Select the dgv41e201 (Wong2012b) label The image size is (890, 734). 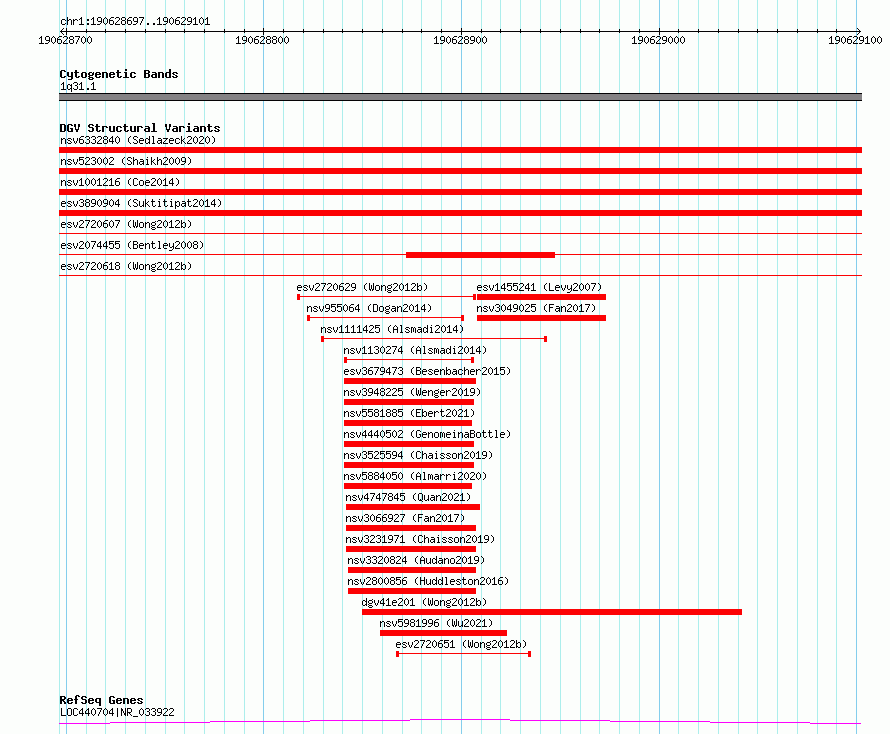click(x=424, y=602)
